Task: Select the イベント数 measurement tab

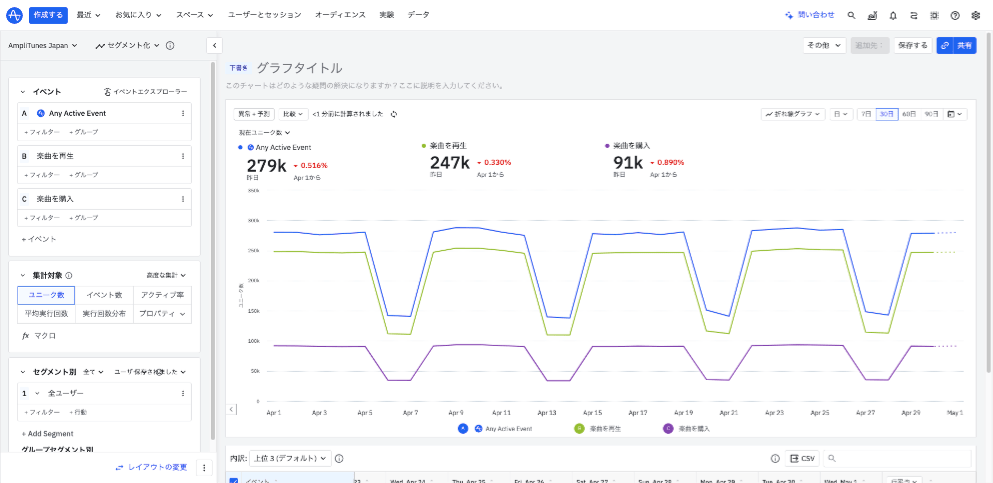Action: click(x=104, y=295)
